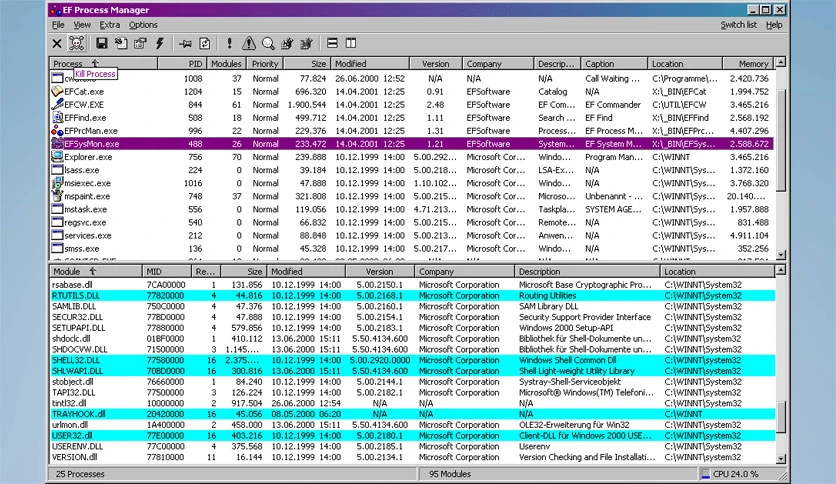Click the X close-process toolbar icon
Screen dimensions: 836x484
pyautogui.click(x=57, y=44)
